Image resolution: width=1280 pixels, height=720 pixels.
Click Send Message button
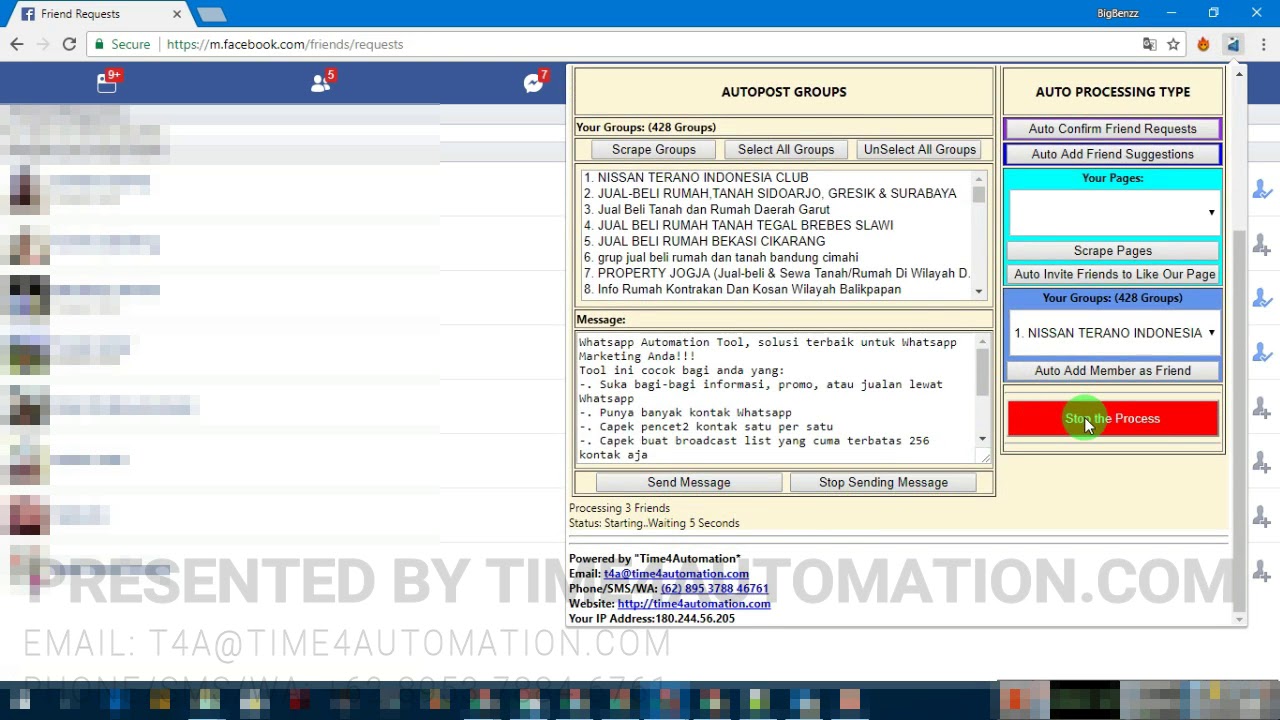(689, 483)
